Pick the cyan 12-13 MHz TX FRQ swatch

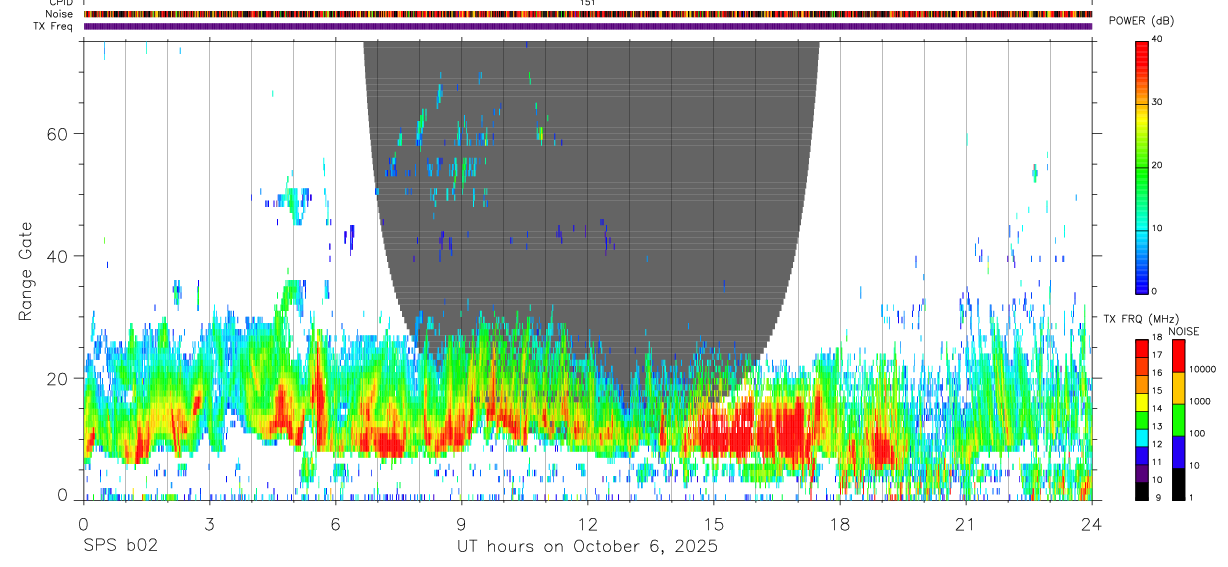click(1141, 437)
